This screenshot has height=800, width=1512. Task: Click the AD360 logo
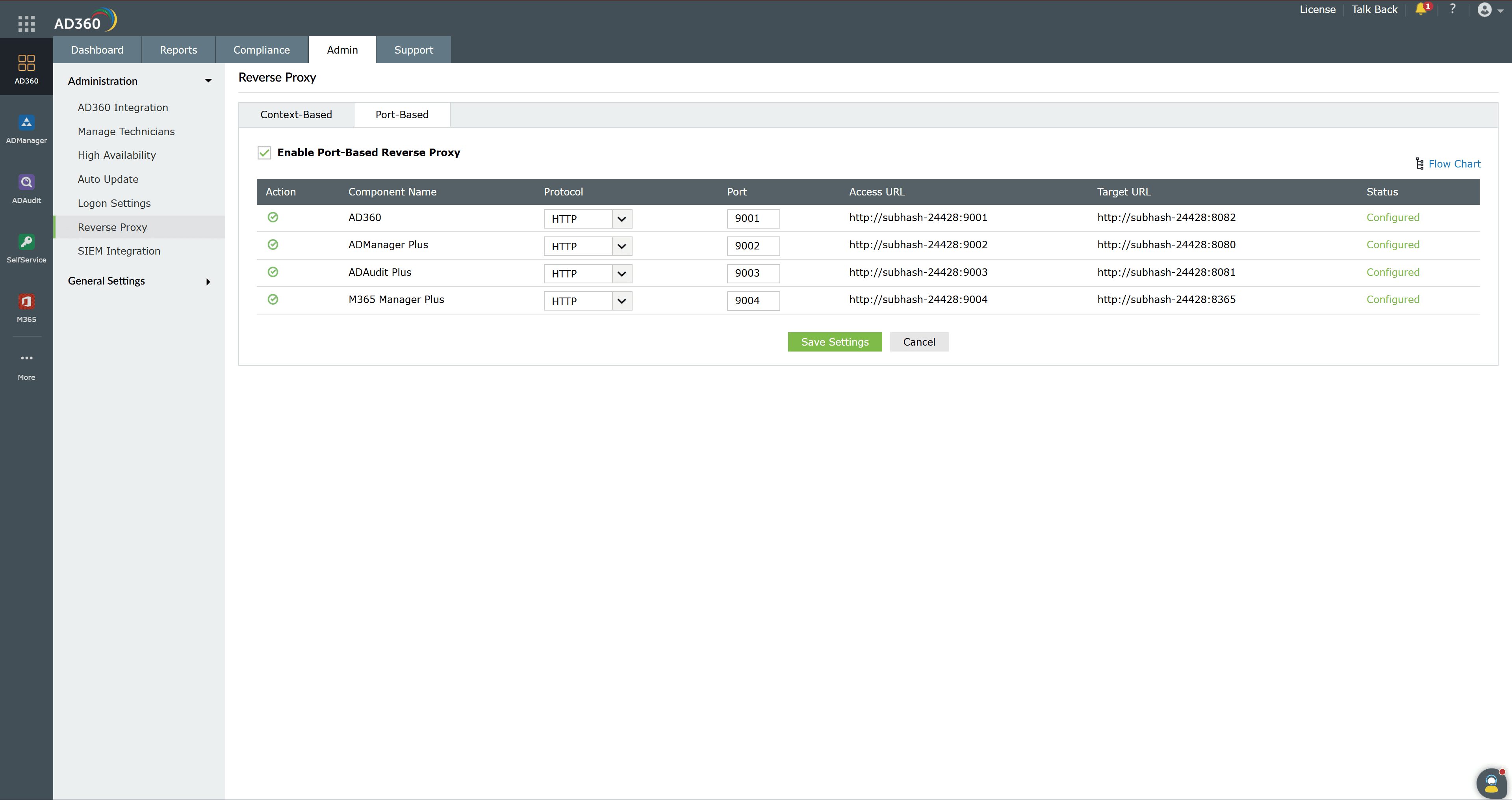click(x=86, y=20)
